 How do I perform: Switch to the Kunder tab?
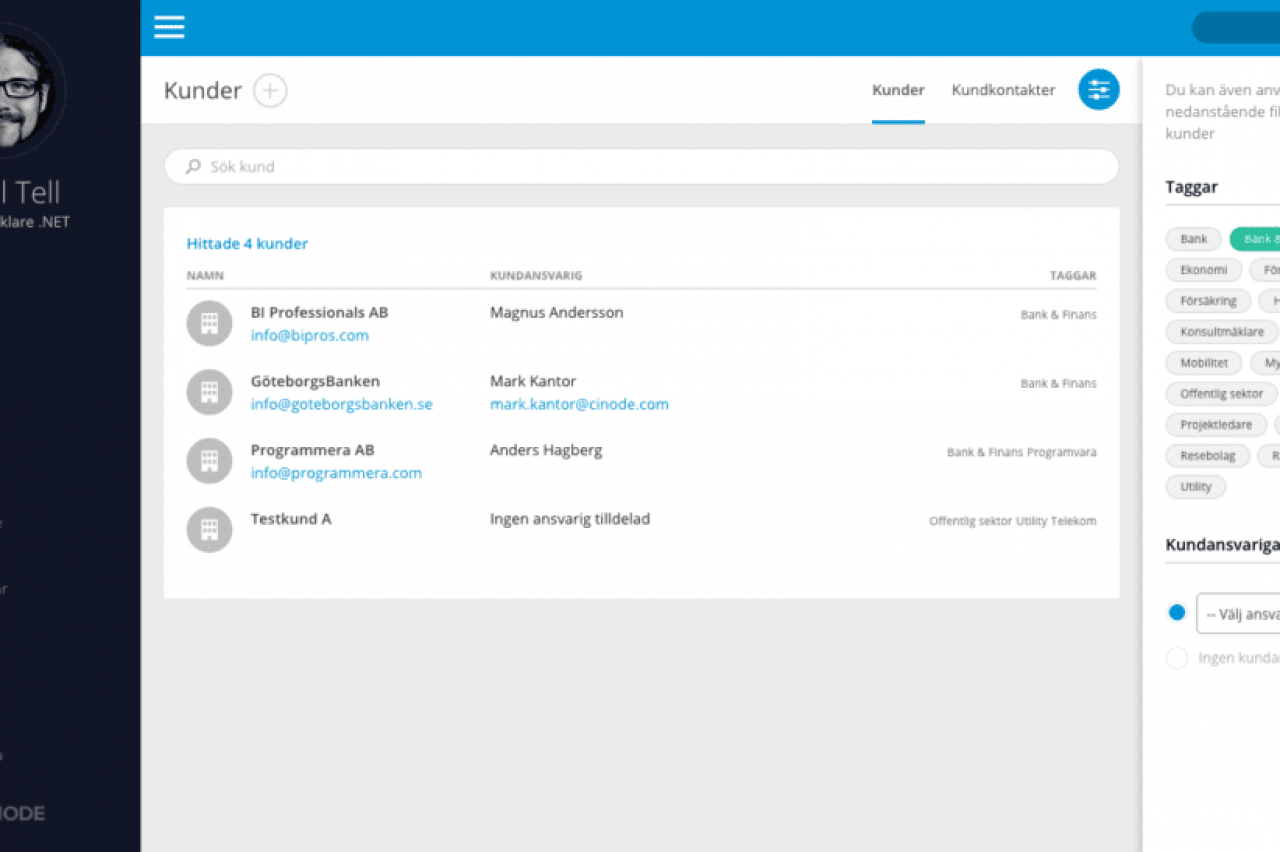[x=898, y=90]
